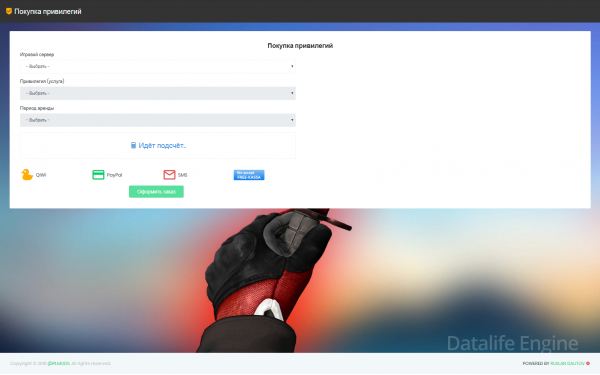
Task: Click the blue FREE-KASSA badge
Action: tap(249, 175)
